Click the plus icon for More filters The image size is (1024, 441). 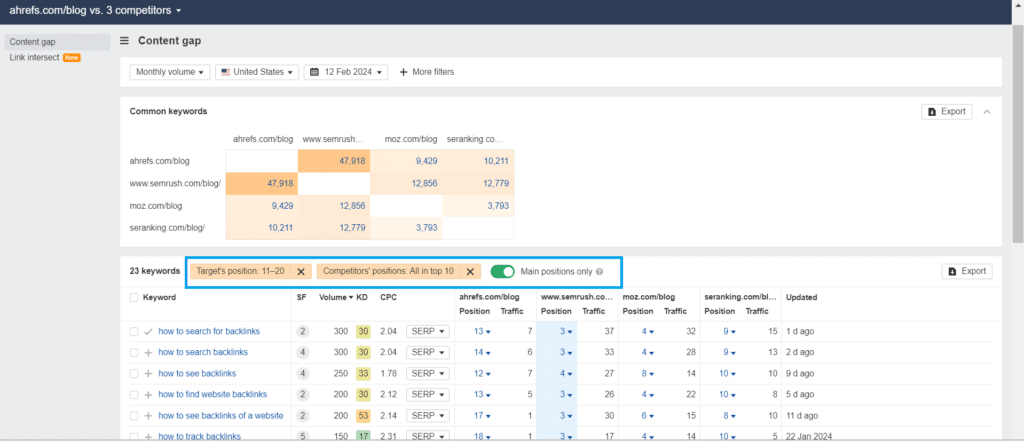tap(403, 72)
